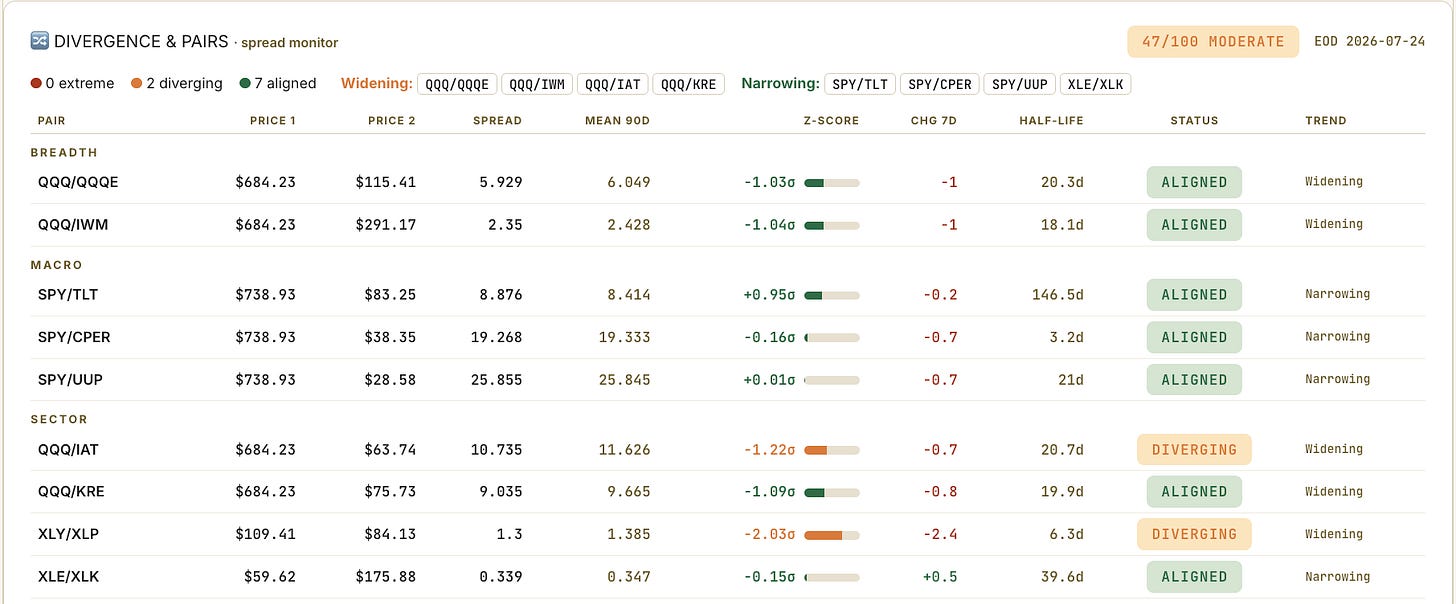This screenshot has width=1456, height=604.
Task: Sort by the STATUS column header
Action: click(1194, 121)
